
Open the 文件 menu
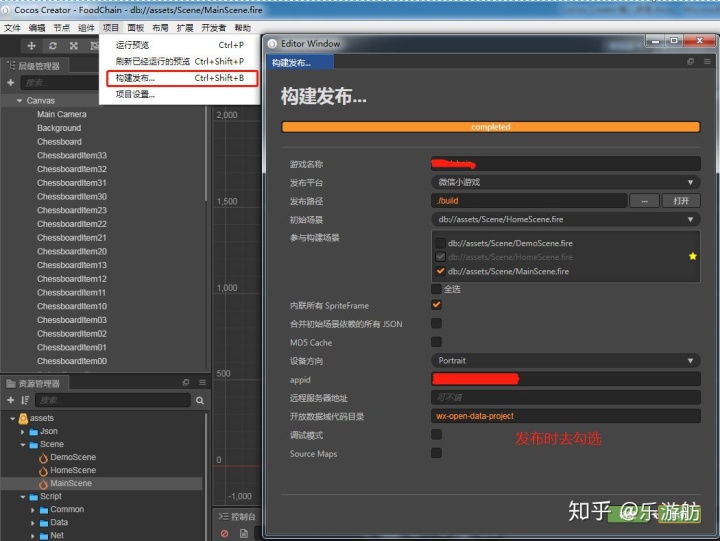pos(12,28)
